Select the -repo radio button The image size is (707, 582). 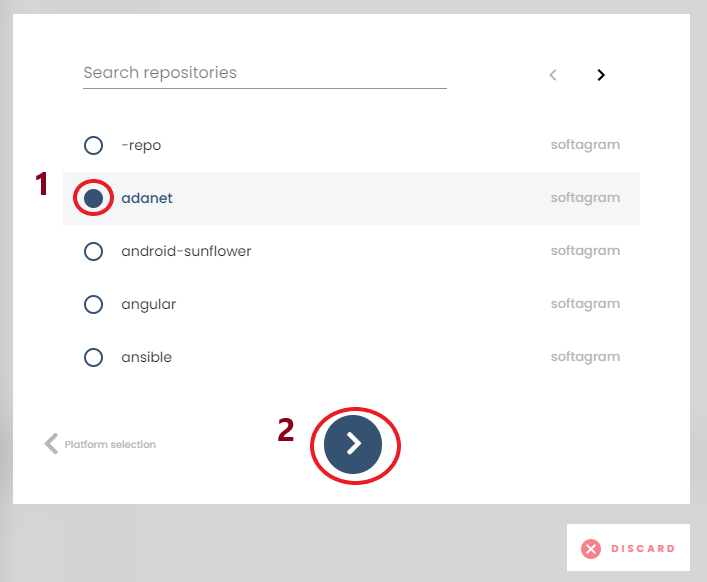(93, 145)
